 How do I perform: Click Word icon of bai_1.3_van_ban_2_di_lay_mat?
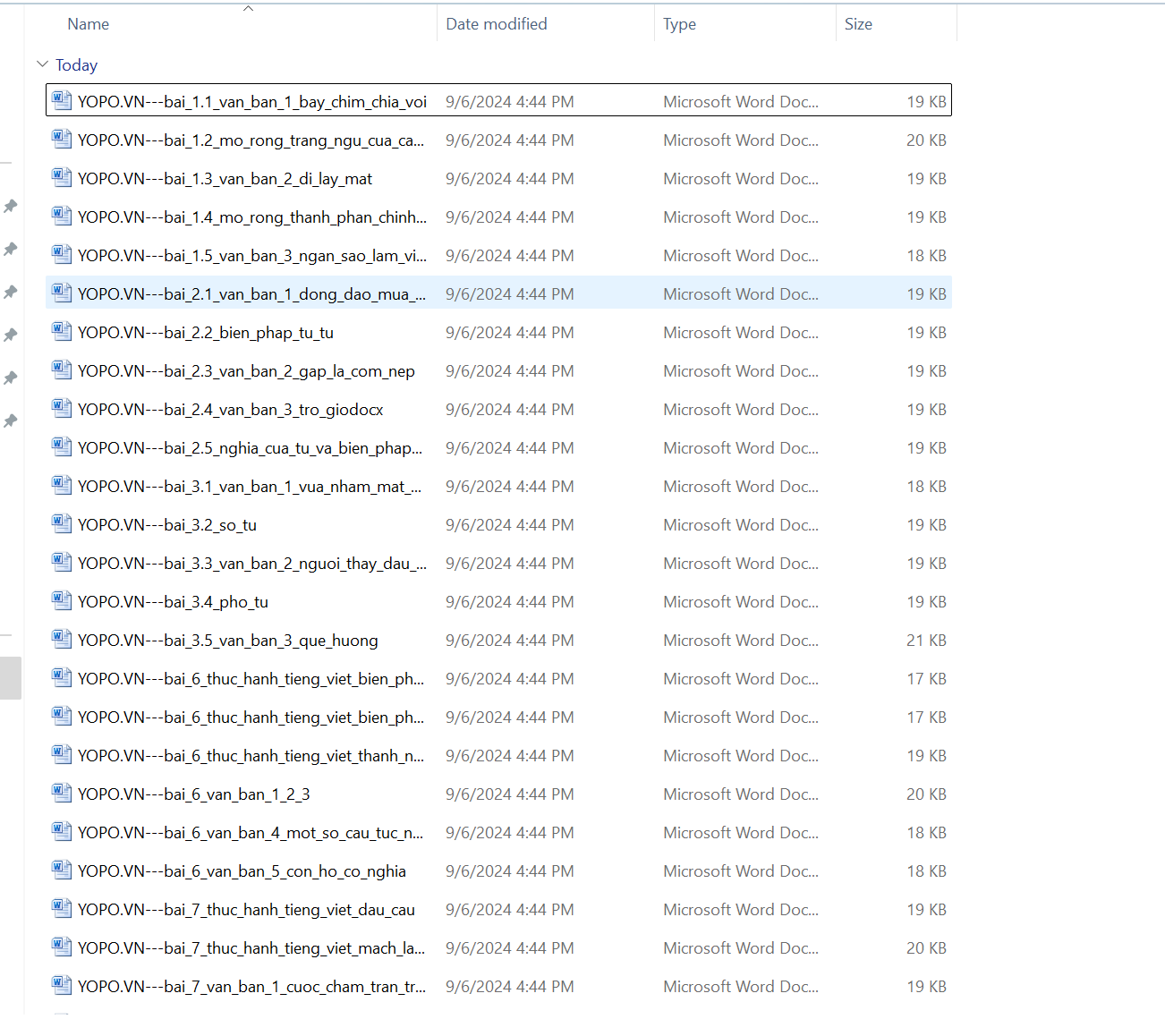tap(62, 177)
